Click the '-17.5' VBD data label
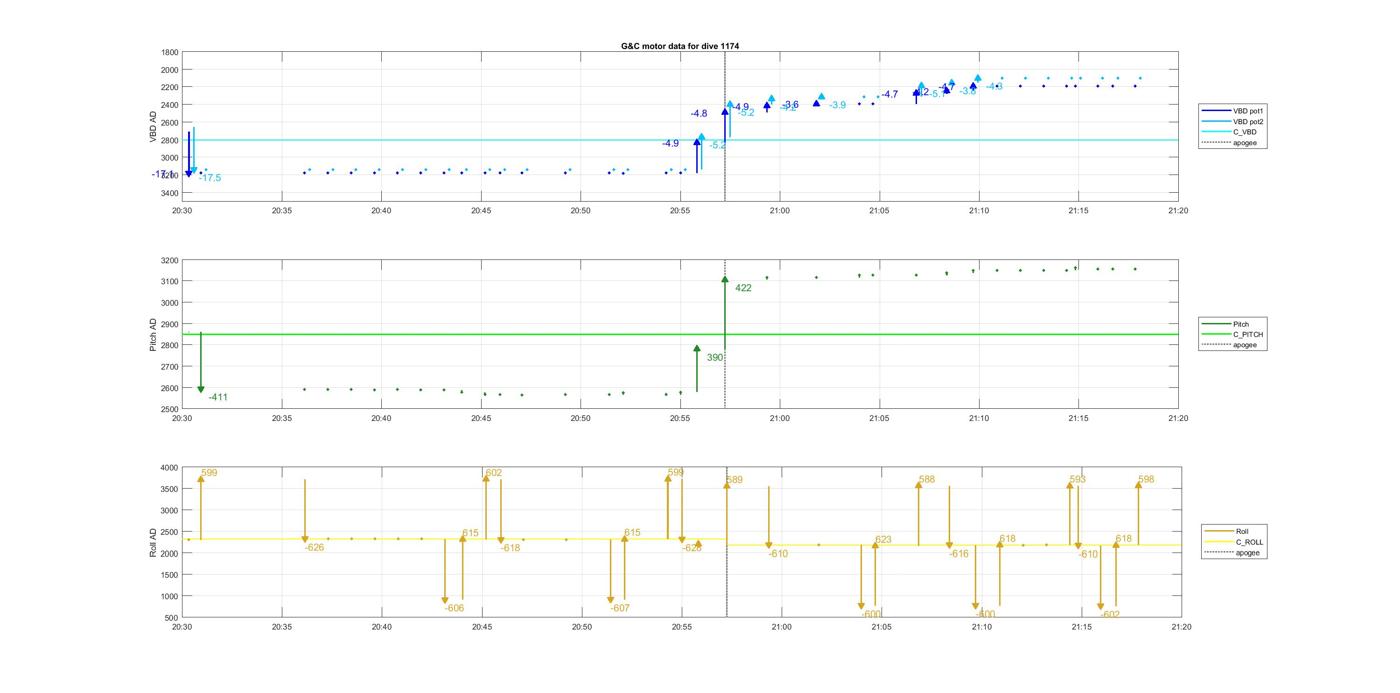The width and height of the screenshot is (1400, 693). [210, 178]
